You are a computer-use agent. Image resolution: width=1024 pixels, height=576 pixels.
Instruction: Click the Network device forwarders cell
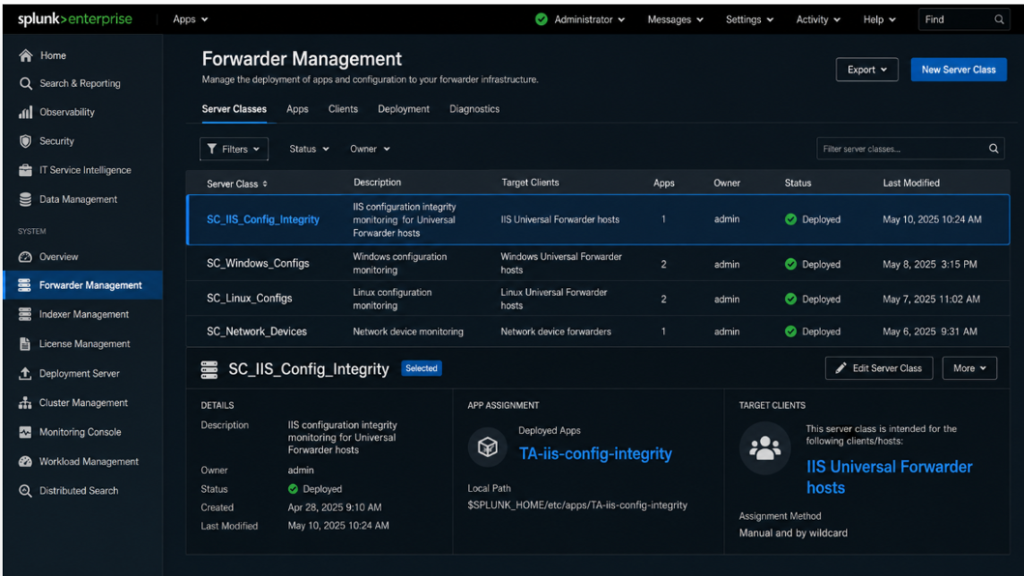[556, 332]
